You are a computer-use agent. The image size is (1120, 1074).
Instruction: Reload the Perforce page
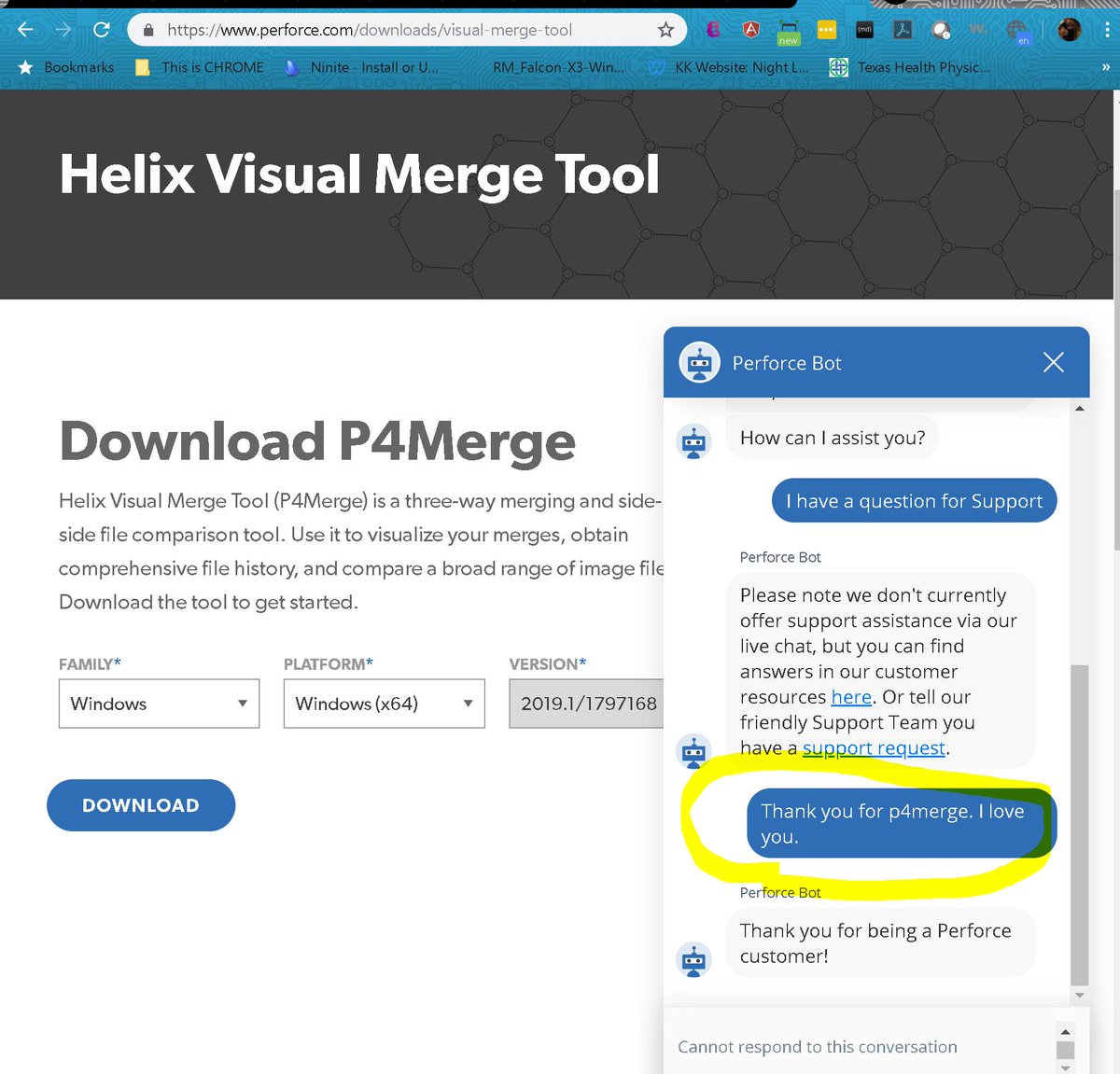(101, 30)
